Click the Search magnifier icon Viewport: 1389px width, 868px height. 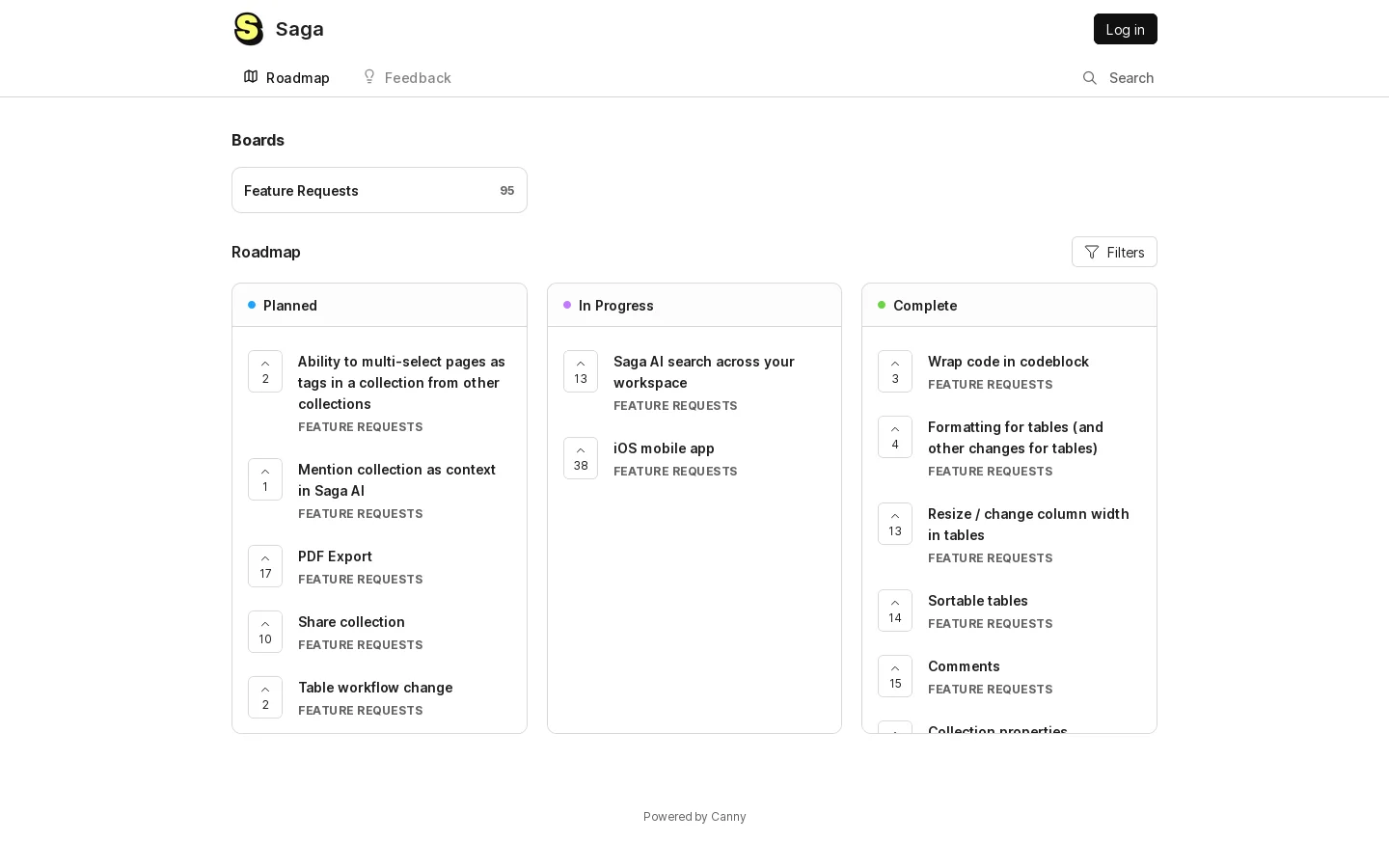click(1090, 78)
